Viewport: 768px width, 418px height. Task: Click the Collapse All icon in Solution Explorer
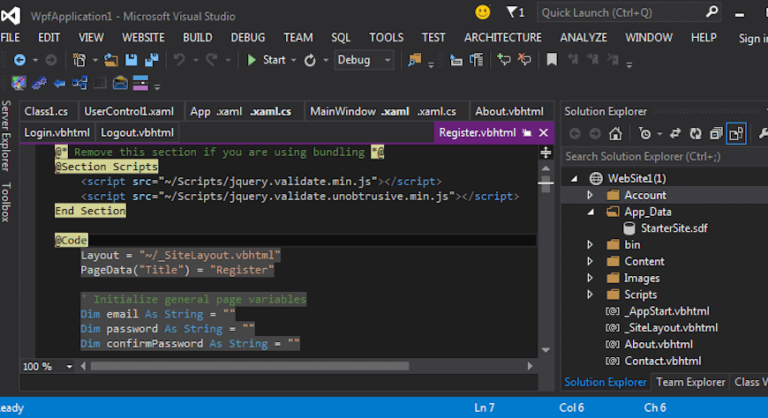click(x=716, y=133)
